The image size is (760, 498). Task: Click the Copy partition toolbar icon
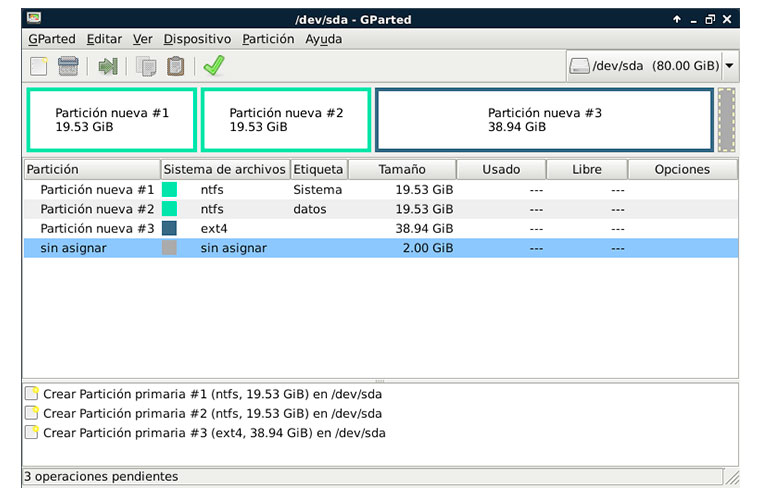pyautogui.click(x=146, y=66)
